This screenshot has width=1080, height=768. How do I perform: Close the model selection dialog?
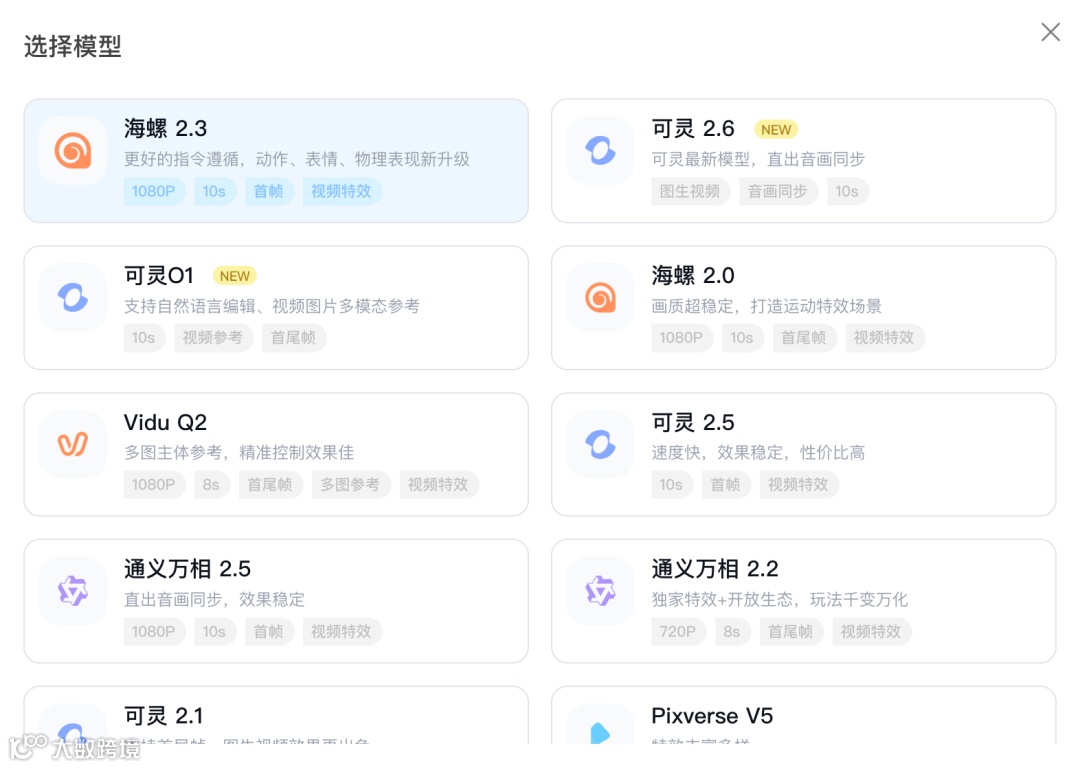coord(1050,32)
